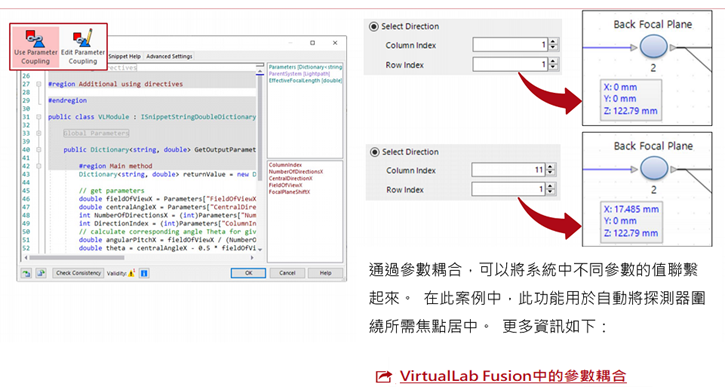
Task: Click the lower Back Focal Plane element
Action: pos(653,168)
